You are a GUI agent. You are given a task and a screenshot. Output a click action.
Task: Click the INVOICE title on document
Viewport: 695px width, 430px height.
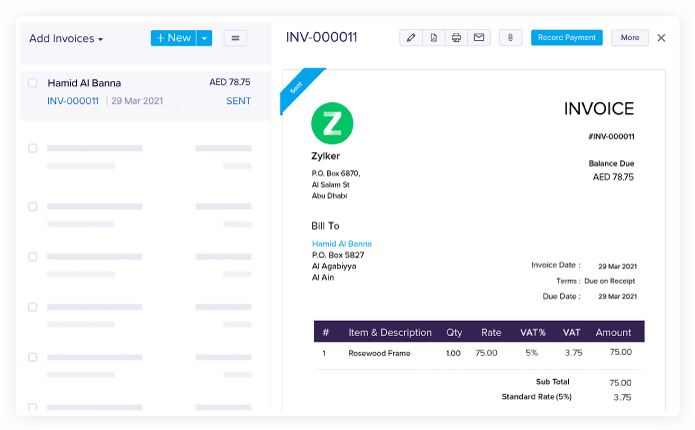coord(599,109)
